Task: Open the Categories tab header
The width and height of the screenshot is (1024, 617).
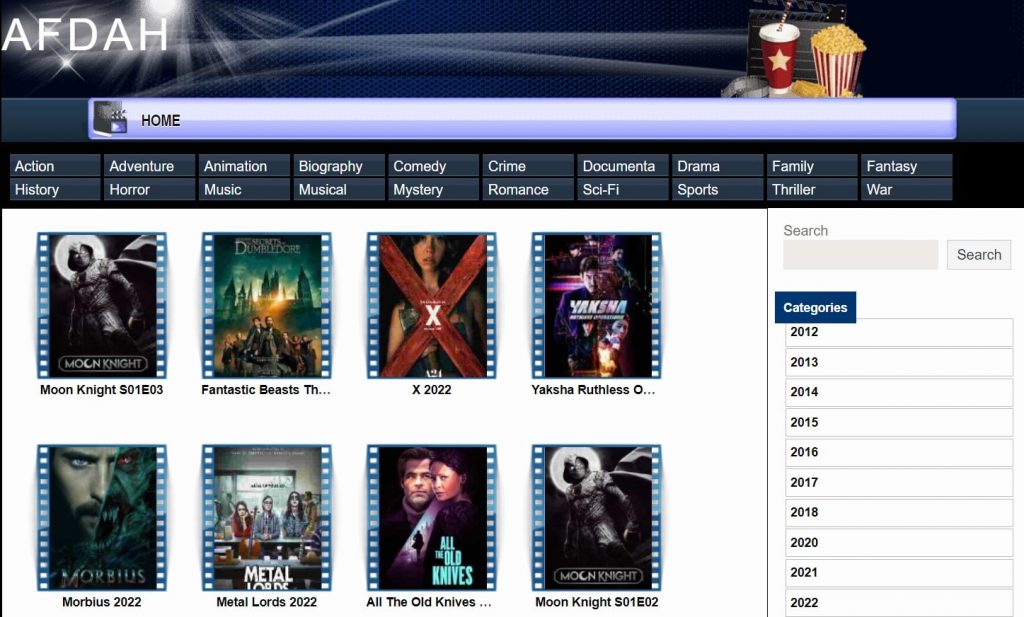Action: pos(815,308)
